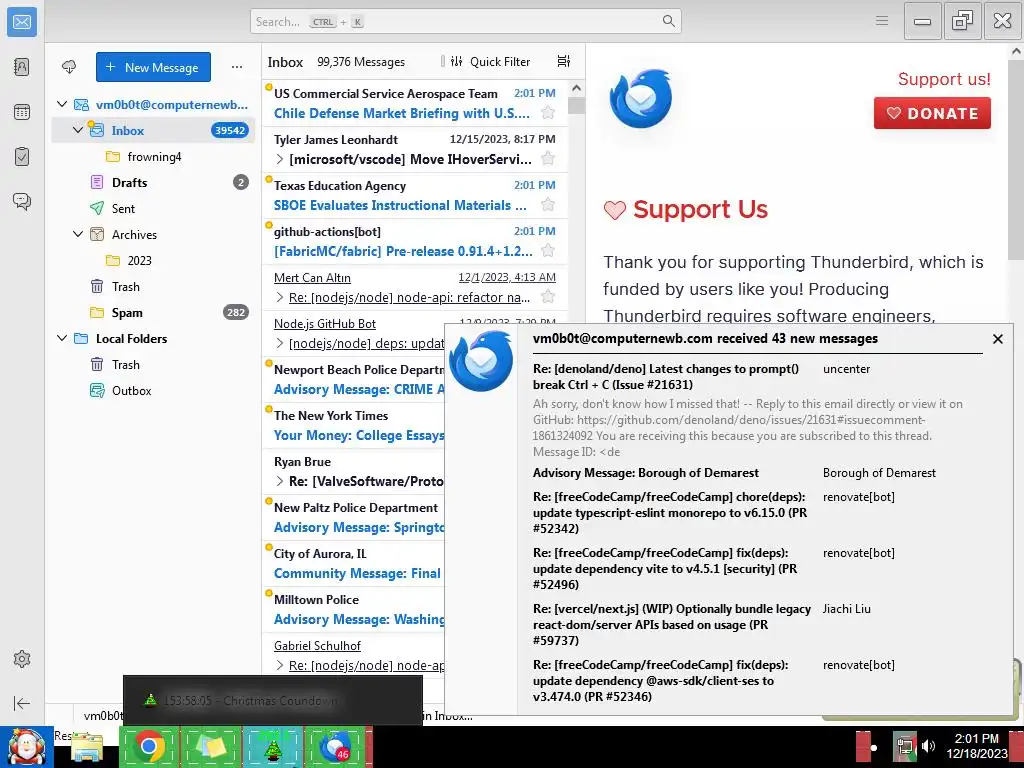Screen dimensions: 1024x768
Task: Open the Chat space icon
Action: (x=22, y=201)
